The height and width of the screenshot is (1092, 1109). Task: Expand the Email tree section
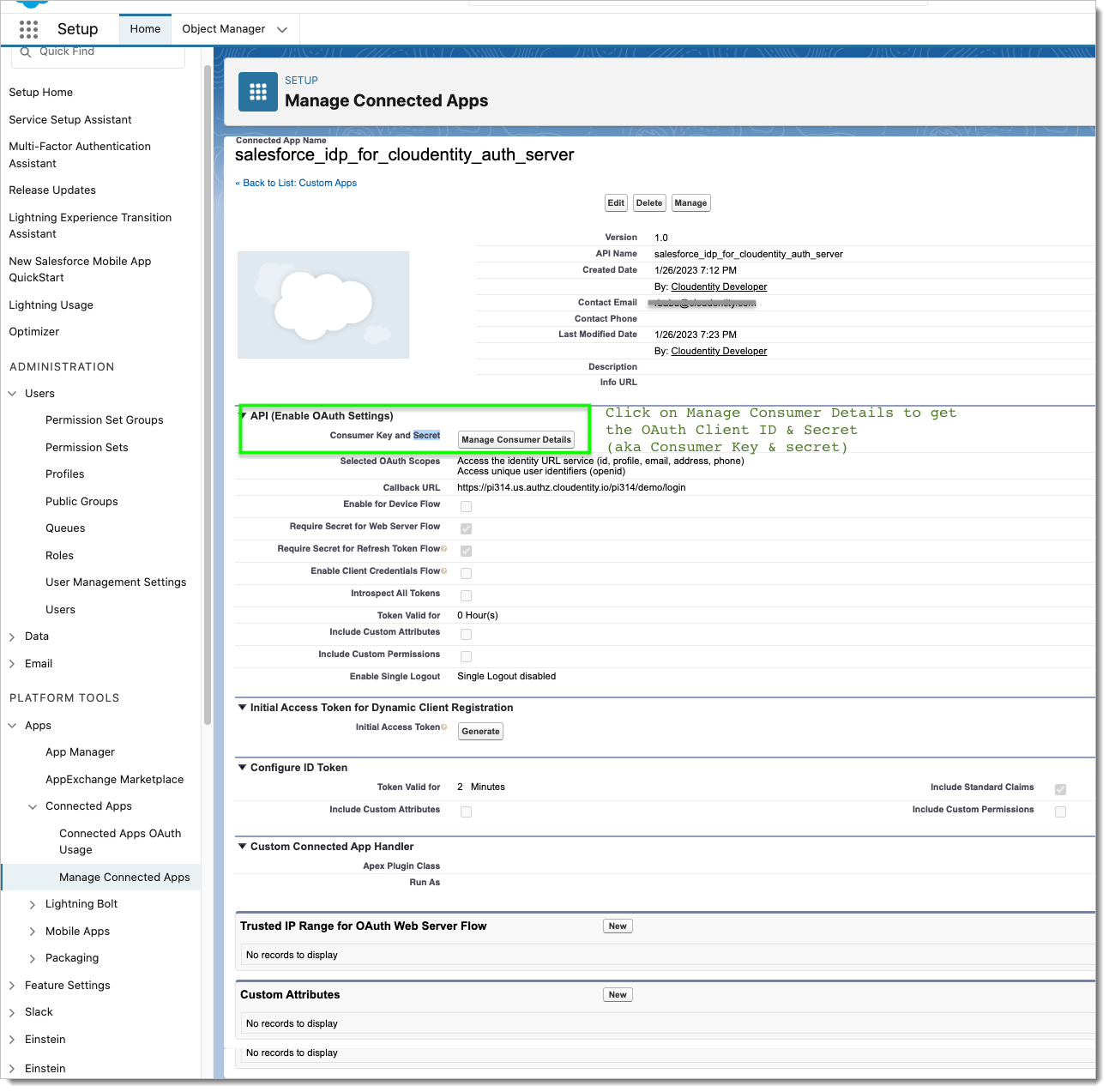click(x=12, y=664)
